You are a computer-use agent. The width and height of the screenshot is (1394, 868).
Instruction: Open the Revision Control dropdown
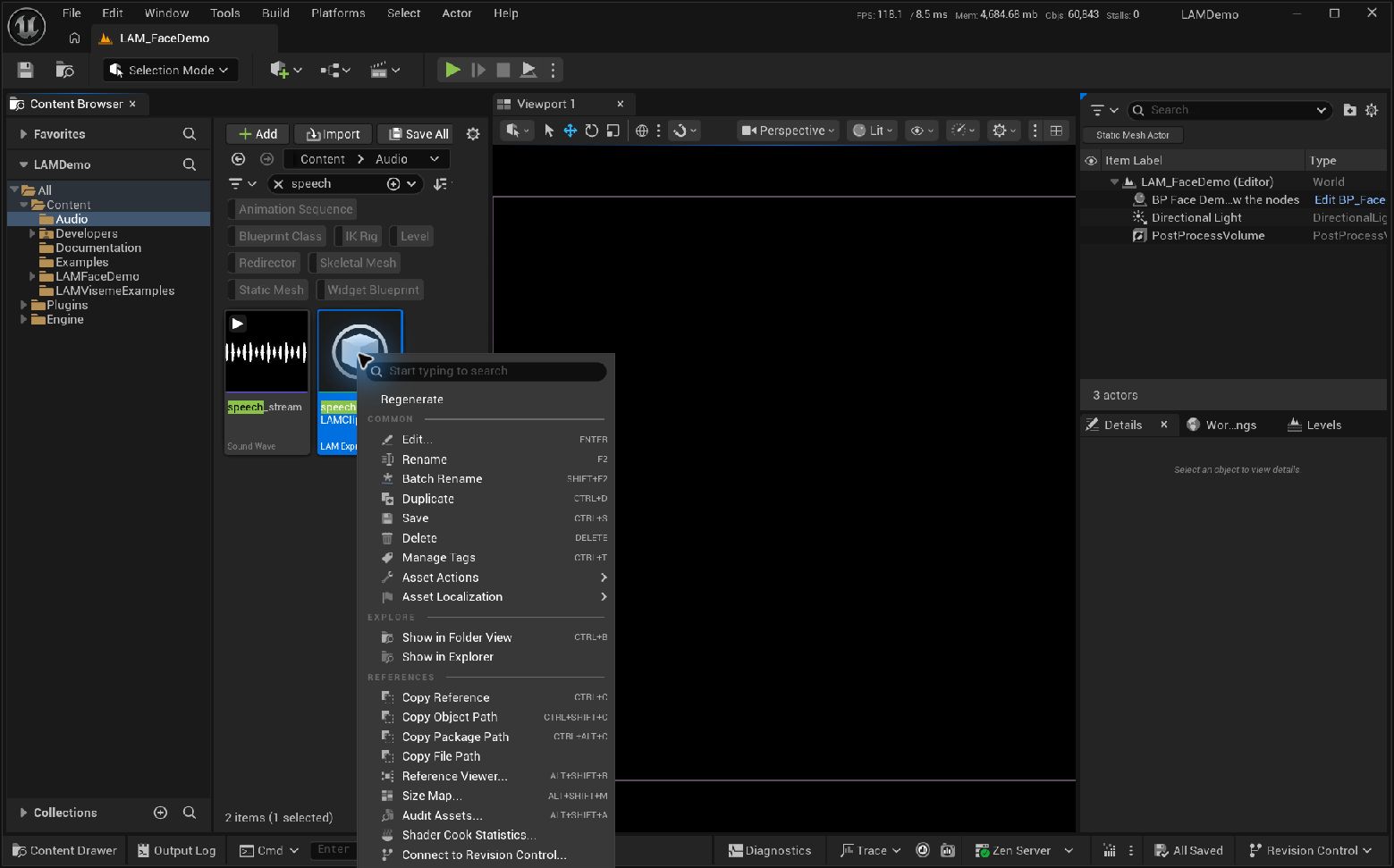[x=1310, y=850]
